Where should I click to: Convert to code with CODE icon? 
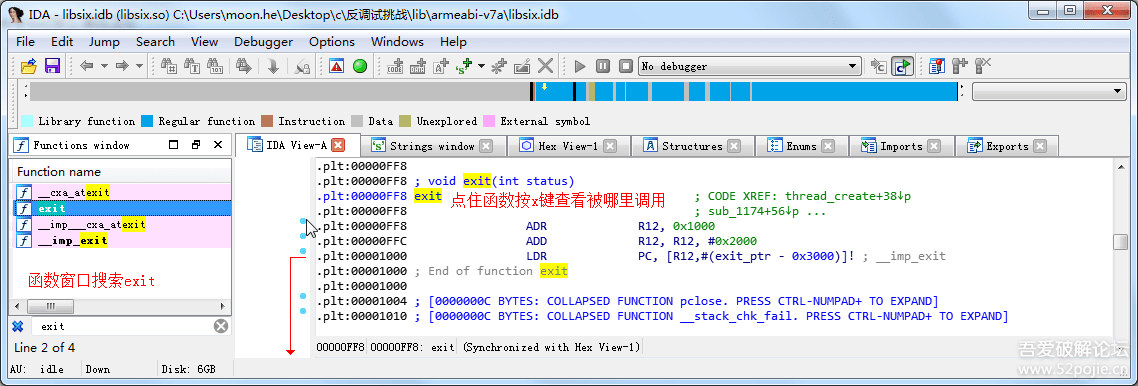click(x=396, y=66)
